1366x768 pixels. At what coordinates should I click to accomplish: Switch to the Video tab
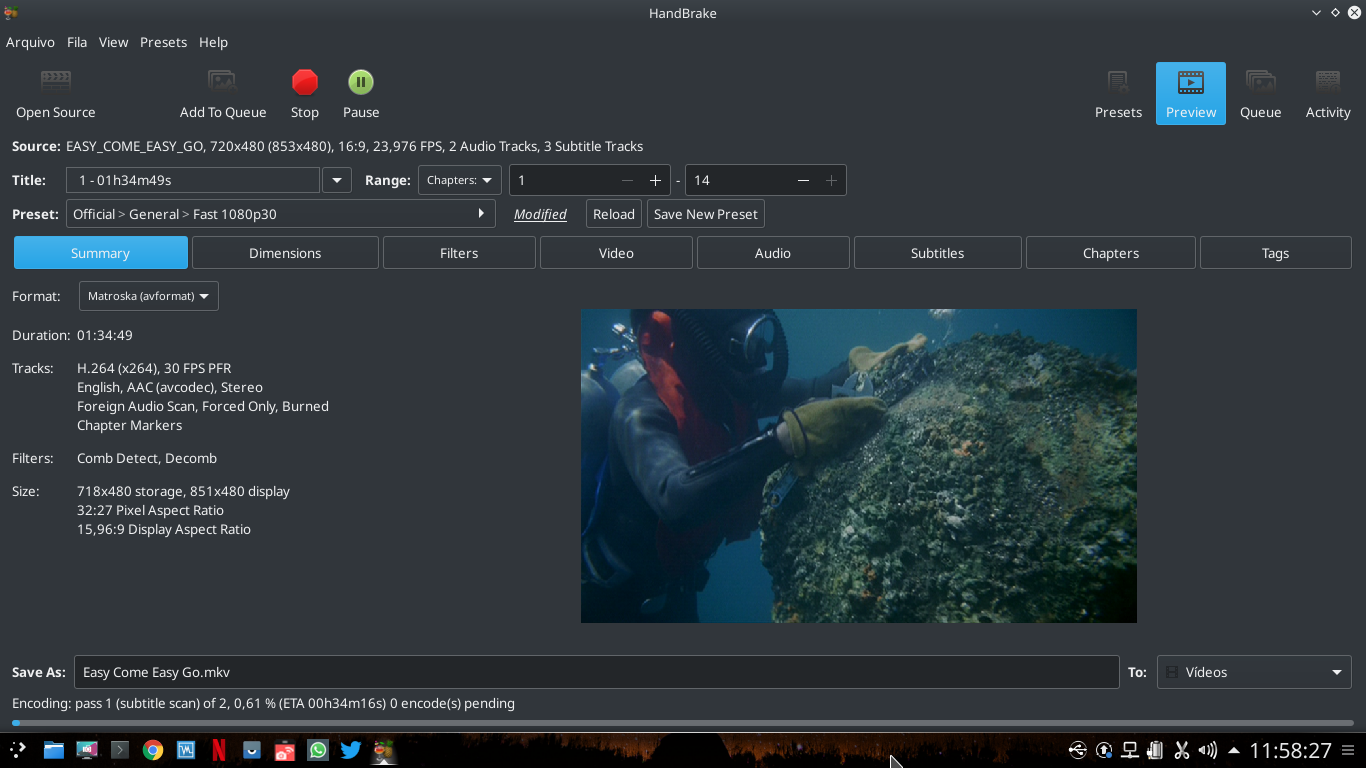coord(616,253)
